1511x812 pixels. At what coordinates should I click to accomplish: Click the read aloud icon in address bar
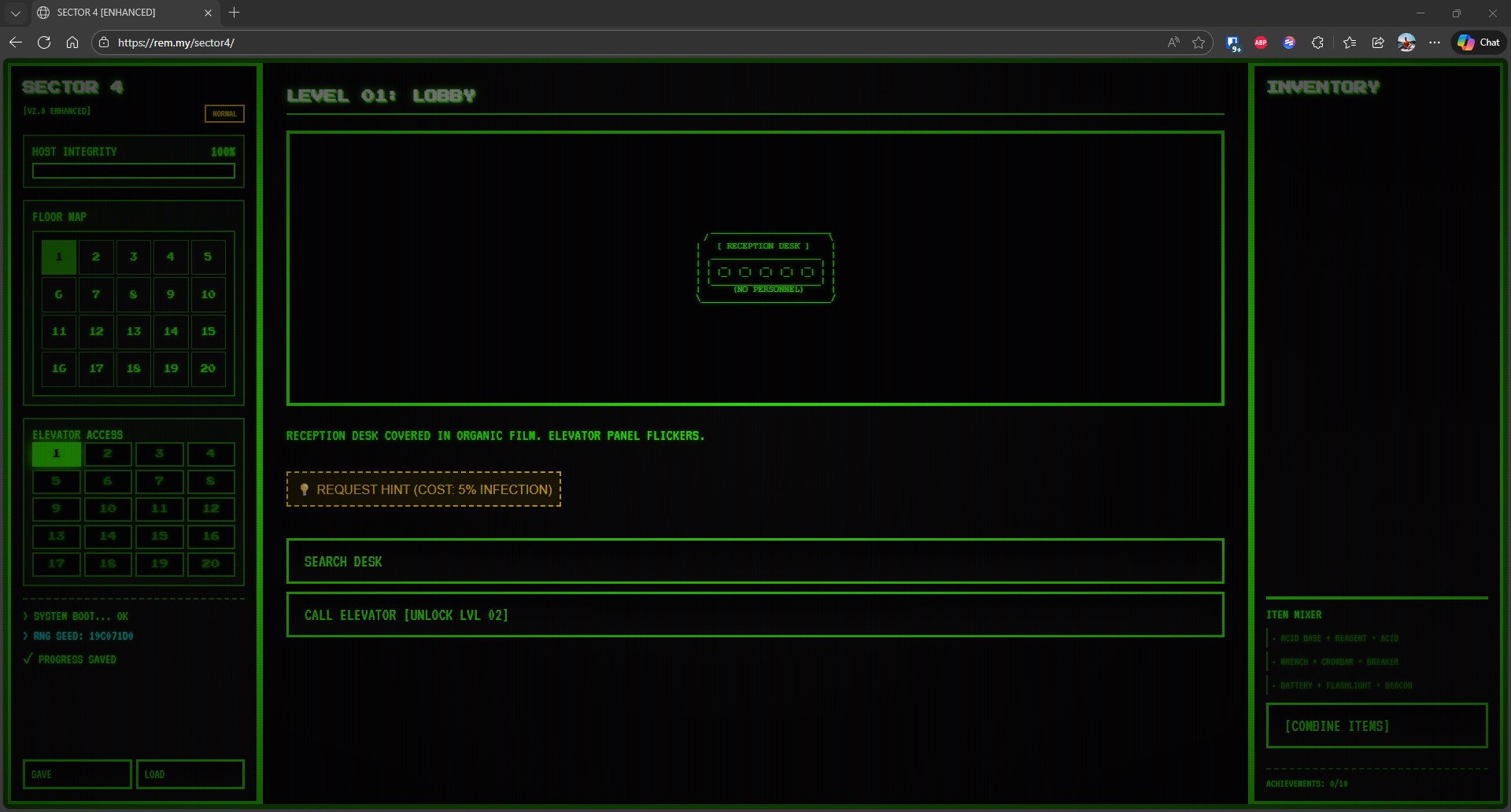tap(1173, 42)
